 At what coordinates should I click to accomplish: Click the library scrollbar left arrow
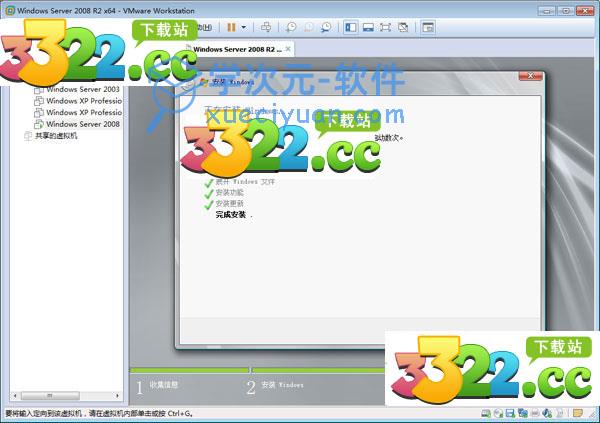point(15,395)
